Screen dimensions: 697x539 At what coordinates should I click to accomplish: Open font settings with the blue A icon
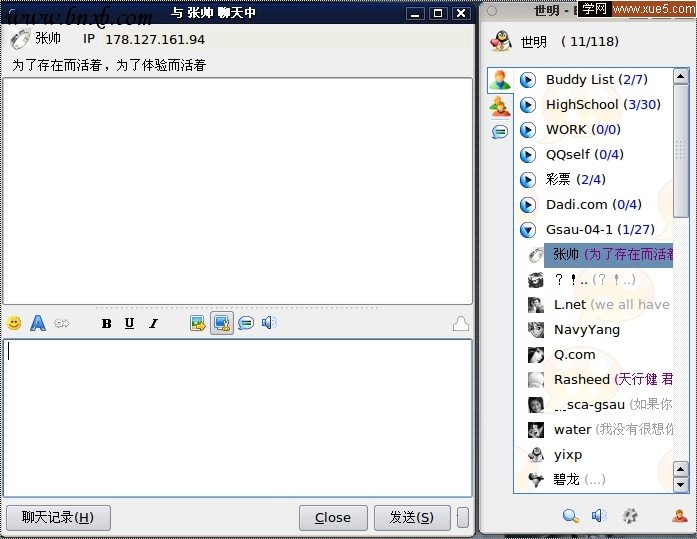pos(38,323)
